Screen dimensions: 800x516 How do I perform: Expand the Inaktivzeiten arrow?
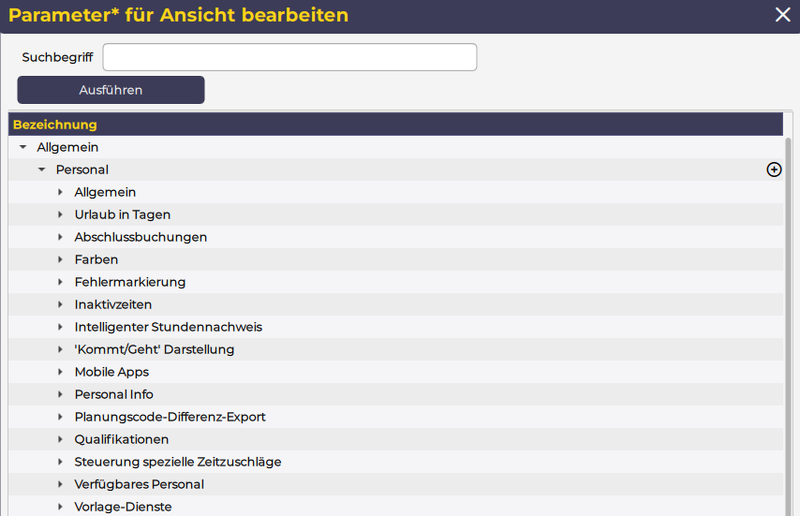61,305
